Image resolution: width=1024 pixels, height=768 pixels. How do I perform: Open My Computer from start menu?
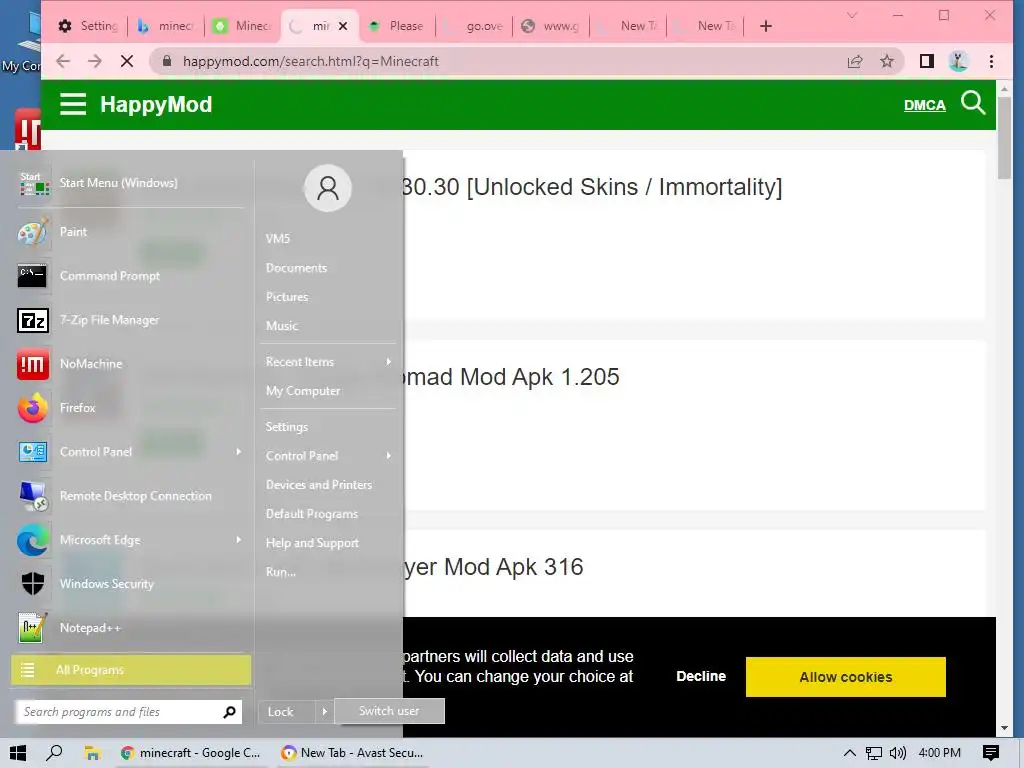pos(303,391)
